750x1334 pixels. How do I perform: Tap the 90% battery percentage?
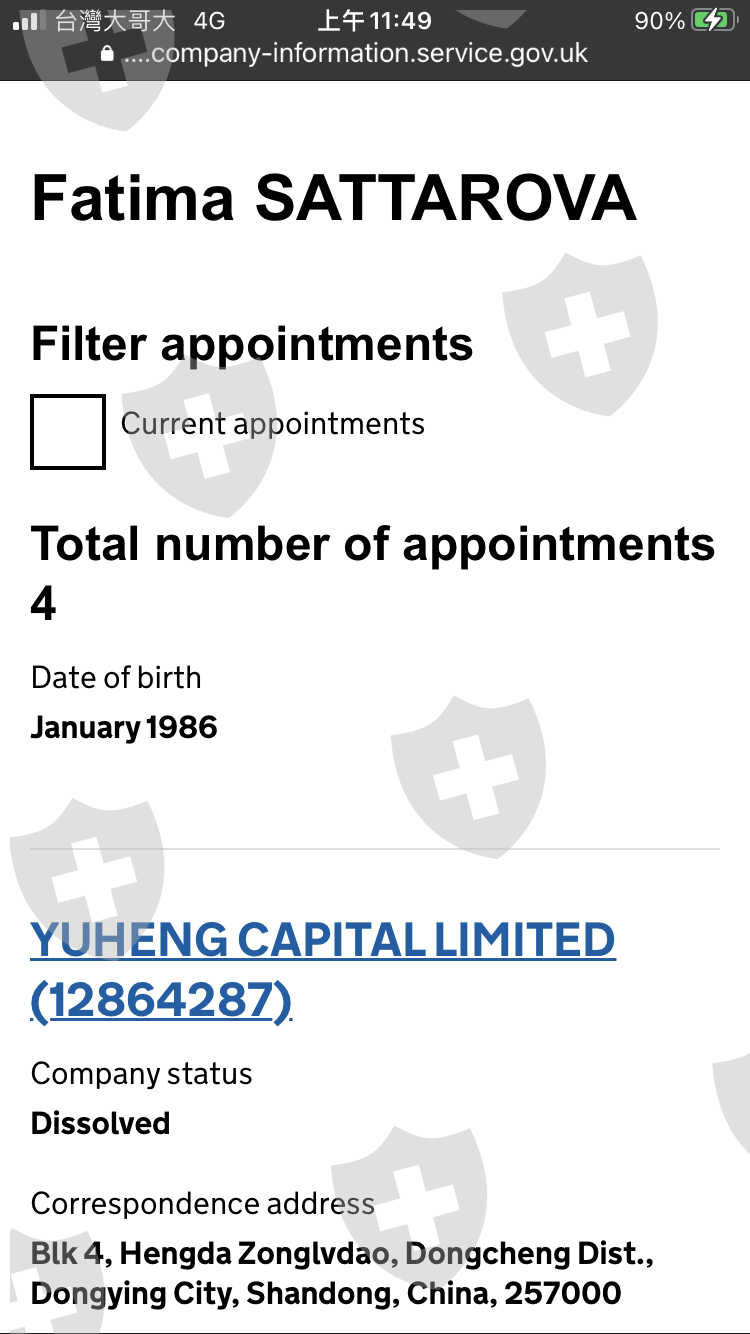pyautogui.click(x=659, y=21)
